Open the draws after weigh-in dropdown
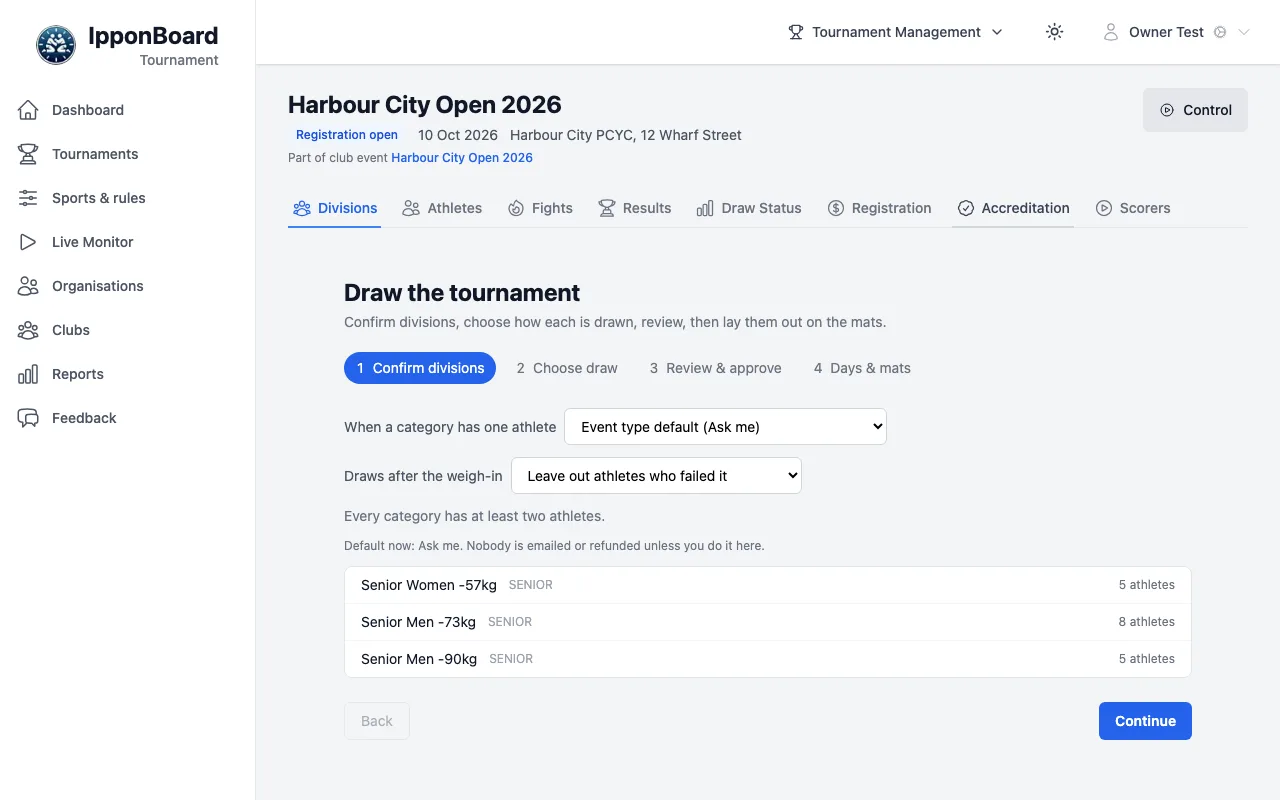The height and width of the screenshot is (800, 1280). pos(656,476)
